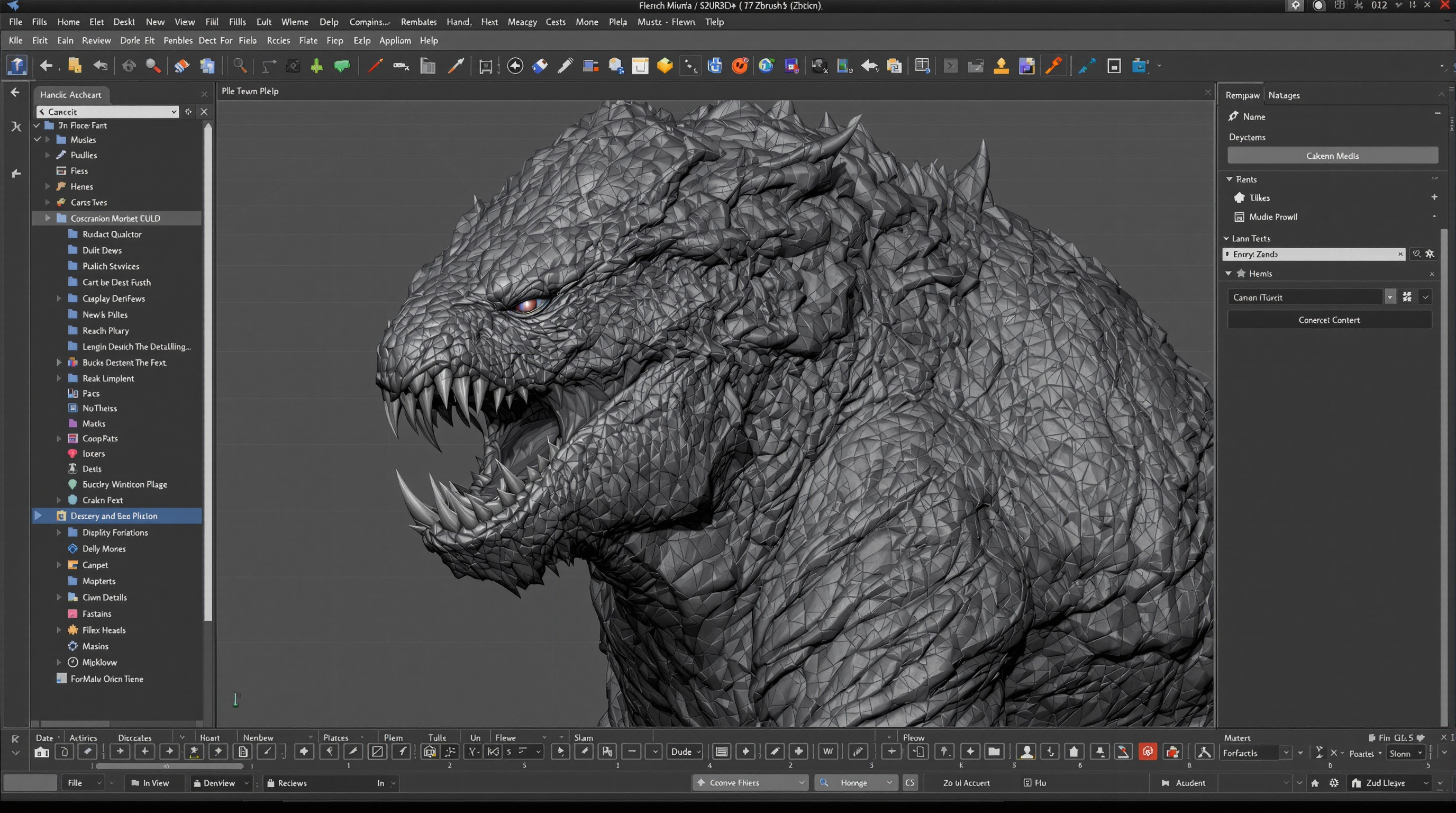Click the red target icon in bottom toolbar
Screen dimensions: 1456x813
tap(1148, 752)
